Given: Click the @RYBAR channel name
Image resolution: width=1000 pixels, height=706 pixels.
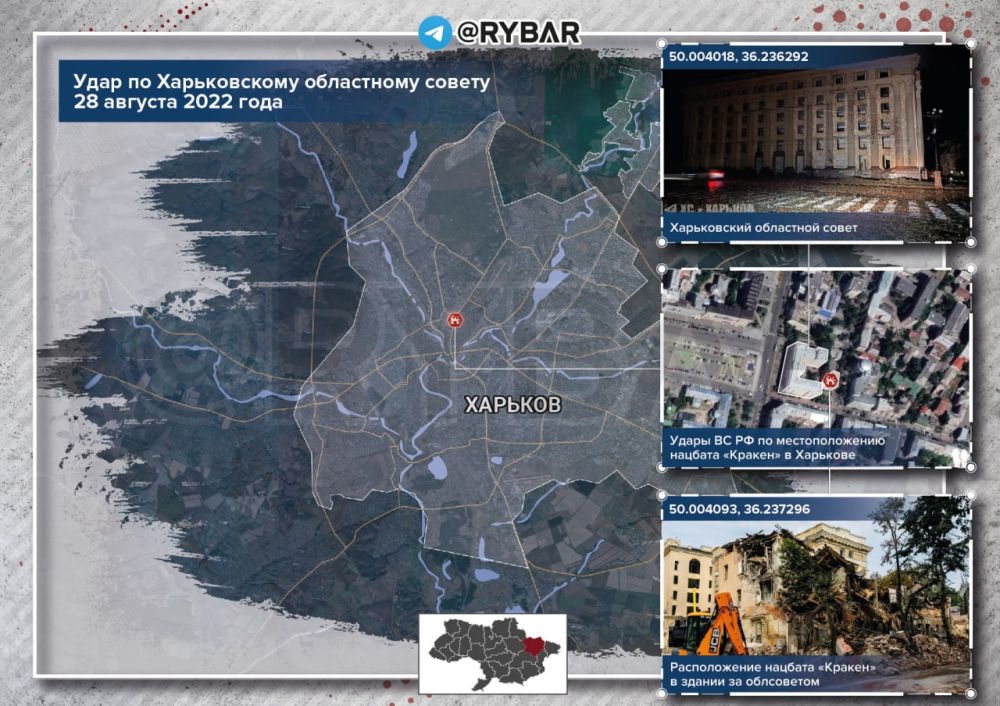Looking at the screenshot, I should (517, 32).
